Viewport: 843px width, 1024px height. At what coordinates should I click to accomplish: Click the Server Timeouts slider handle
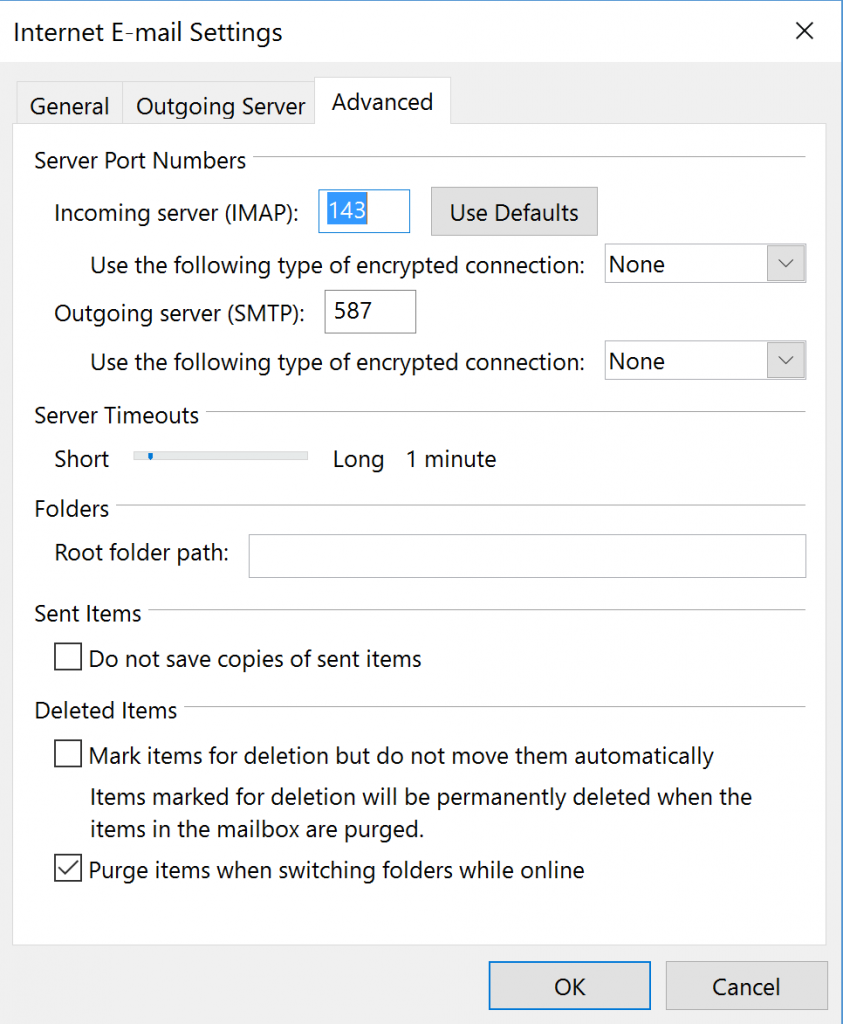pyautogui.click(x=151, y=456)
